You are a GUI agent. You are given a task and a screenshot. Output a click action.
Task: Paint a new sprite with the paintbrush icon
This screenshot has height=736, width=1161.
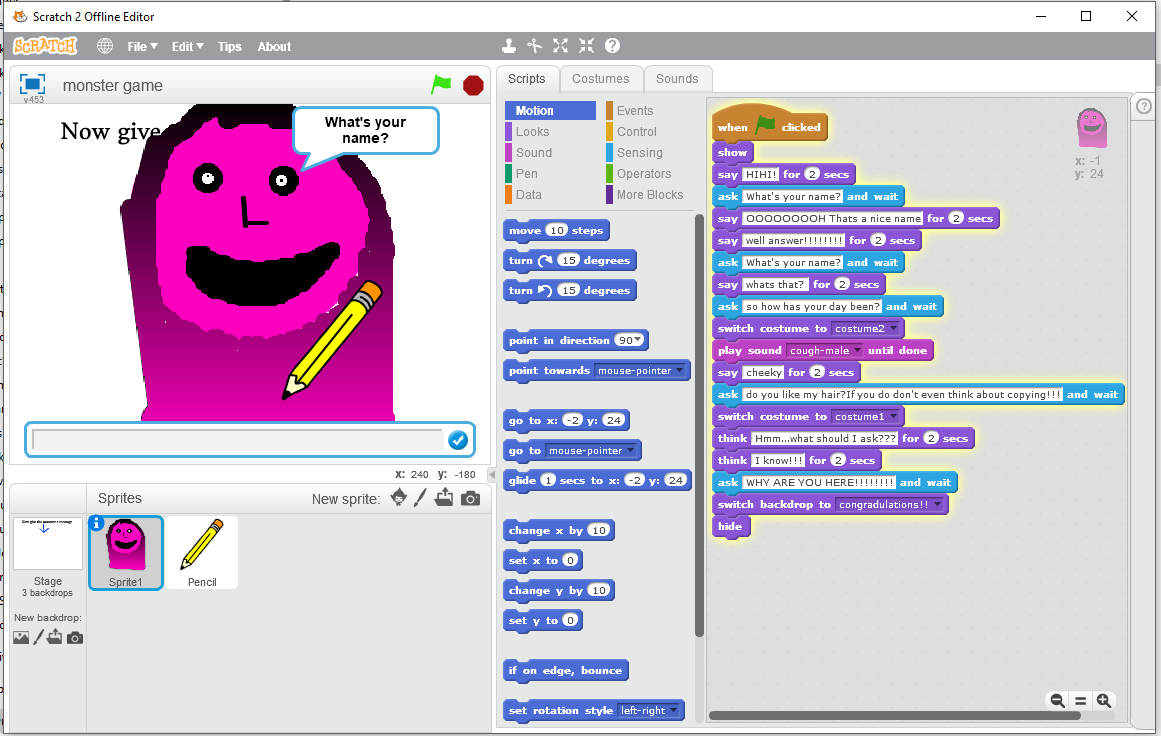tap(421, 498)
